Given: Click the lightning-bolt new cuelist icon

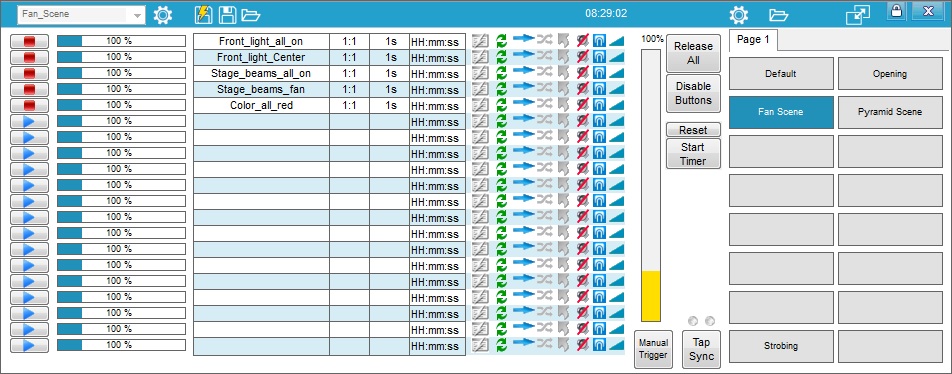Looking at the screenshot, I should click(x=203, y=14).
